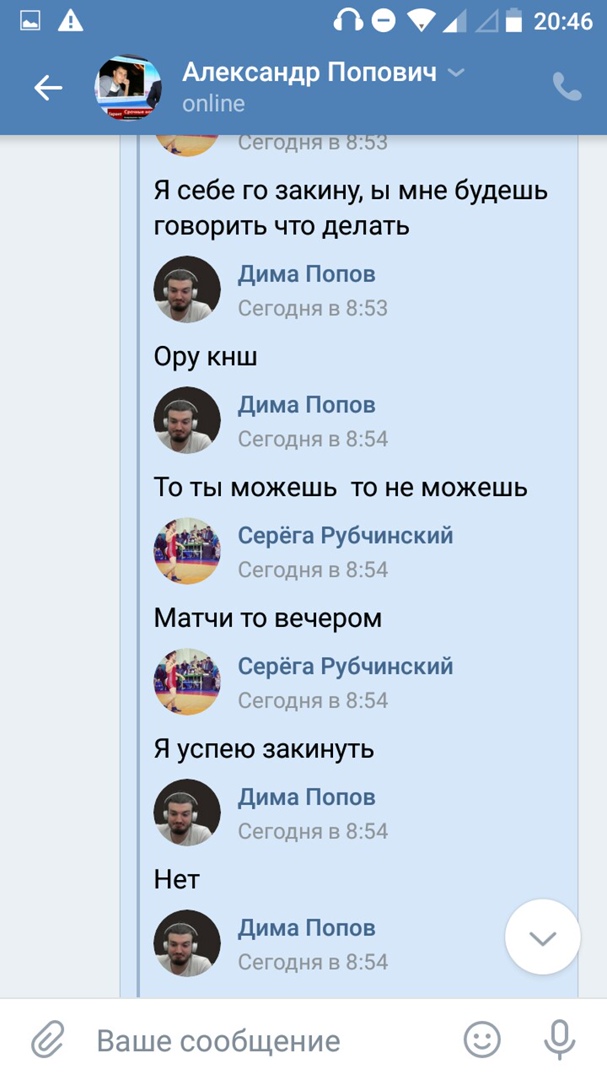The width and height of the screenshot is (607, 1080).
Task: Open Серёга Рубчинский name above Матчи то вечером
Action: (345, 536)
